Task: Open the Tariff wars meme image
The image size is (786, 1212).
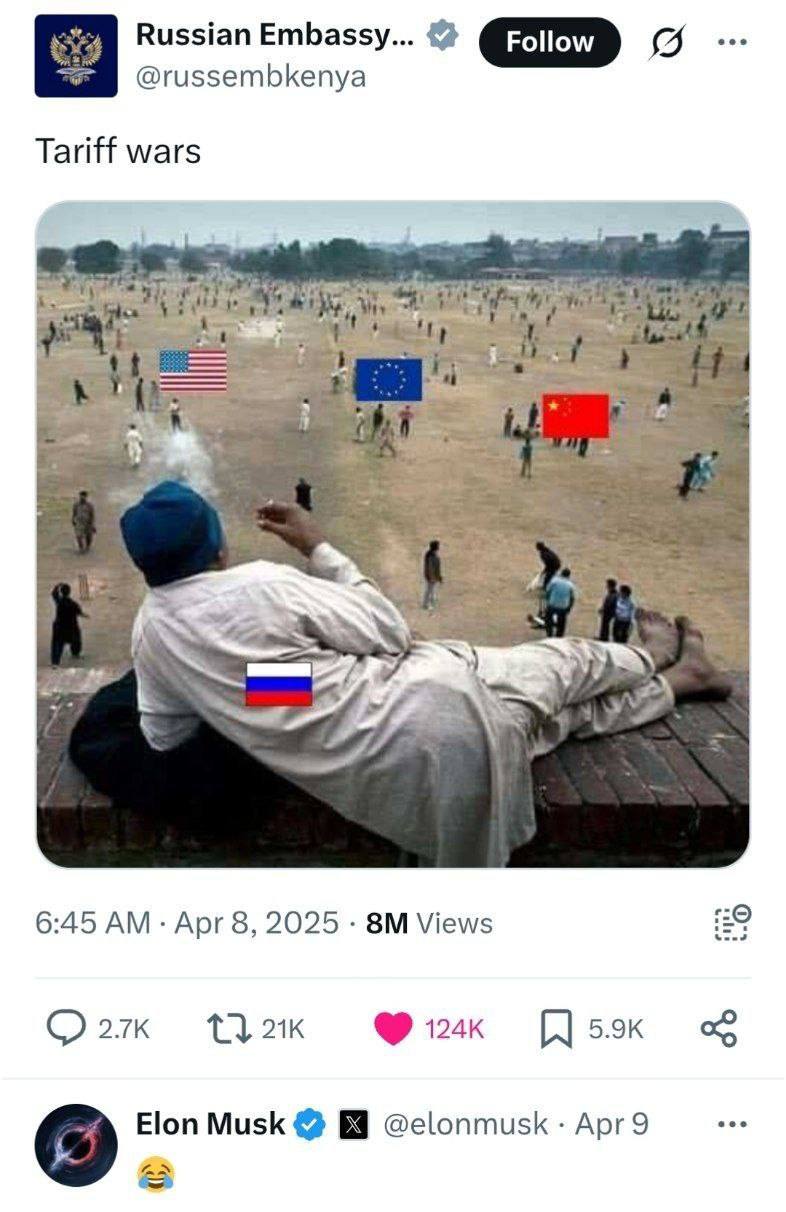Action: tap(393, 534)
